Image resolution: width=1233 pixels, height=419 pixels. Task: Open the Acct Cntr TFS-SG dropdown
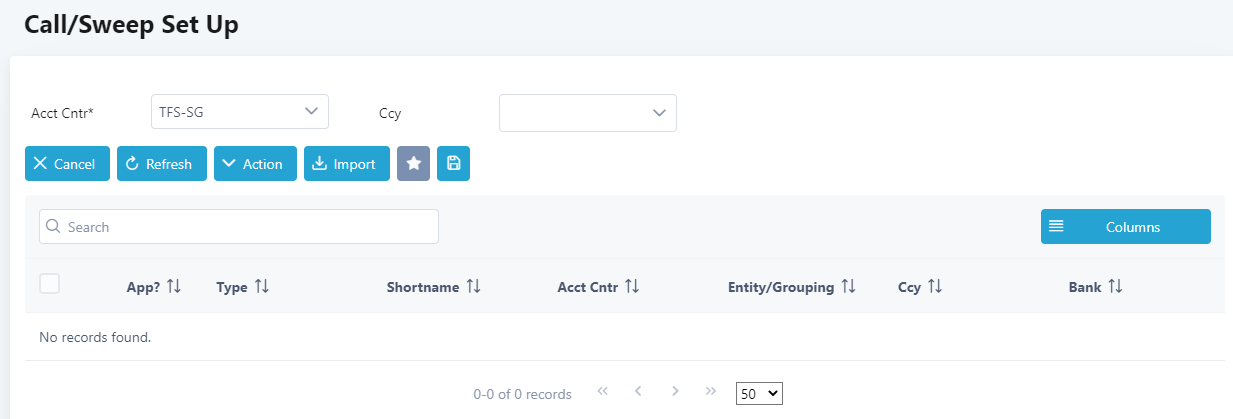[240, 111]
